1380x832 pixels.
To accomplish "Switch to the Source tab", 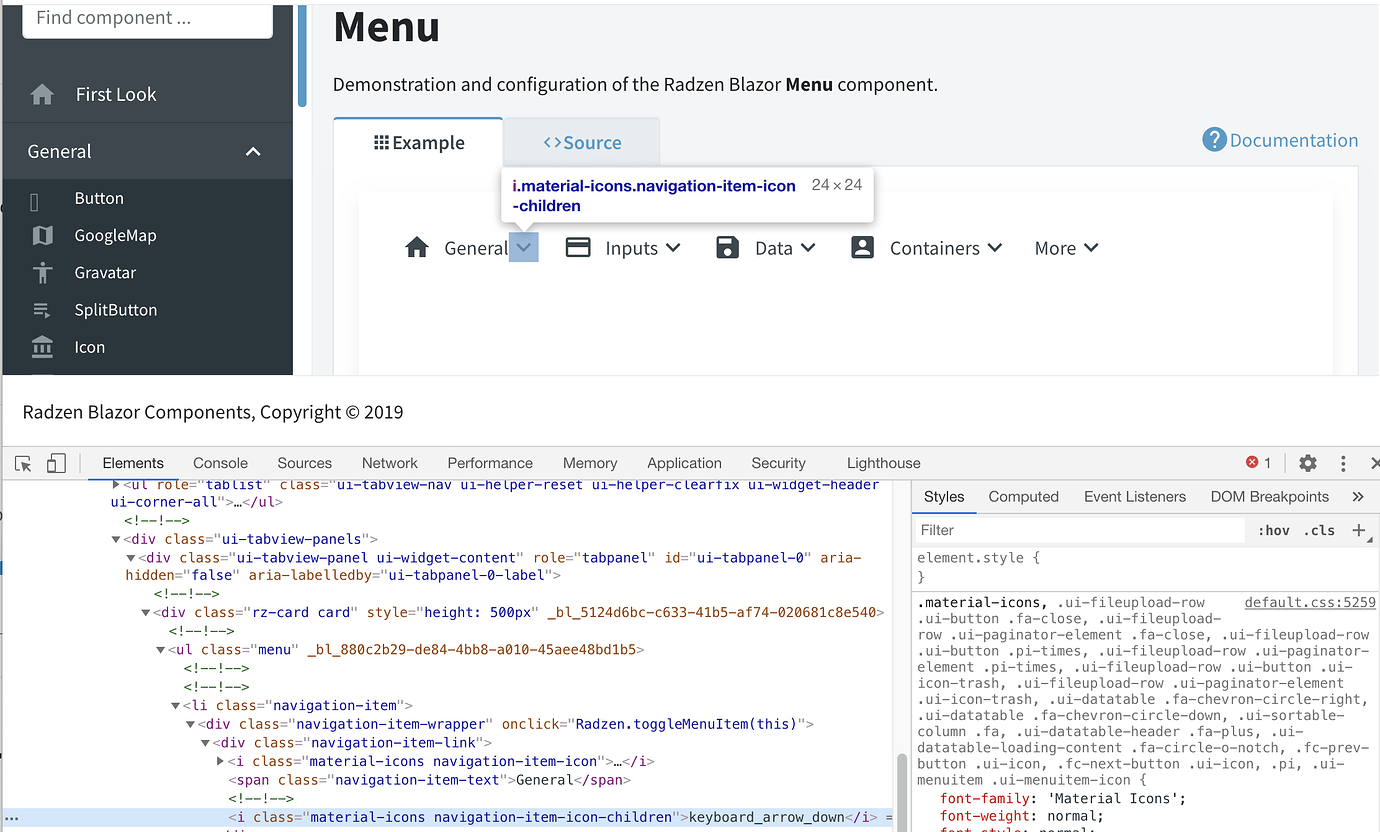I will pos(581,142).
